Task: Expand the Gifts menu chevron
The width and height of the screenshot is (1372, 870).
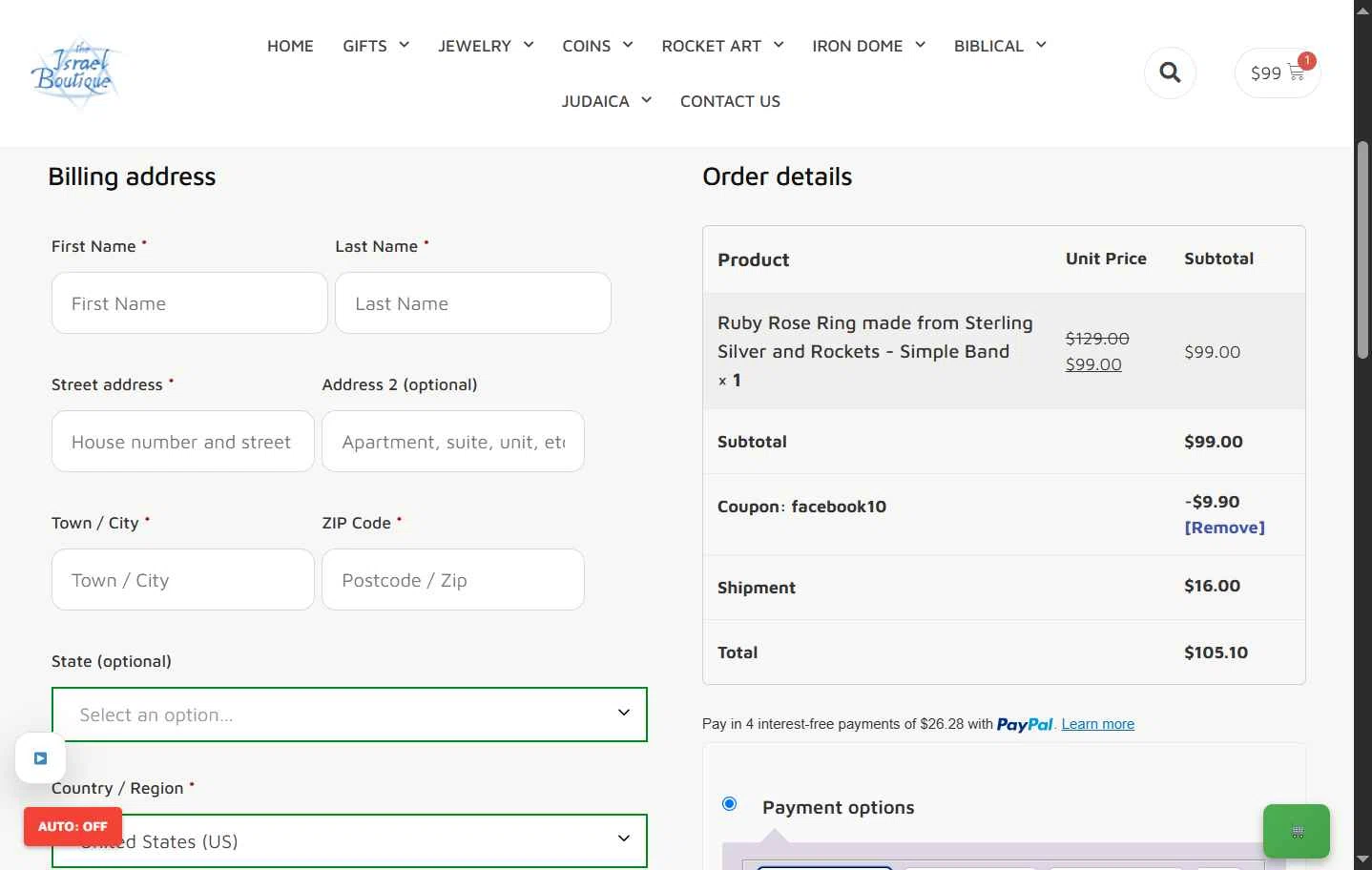Action: (404, 45)
